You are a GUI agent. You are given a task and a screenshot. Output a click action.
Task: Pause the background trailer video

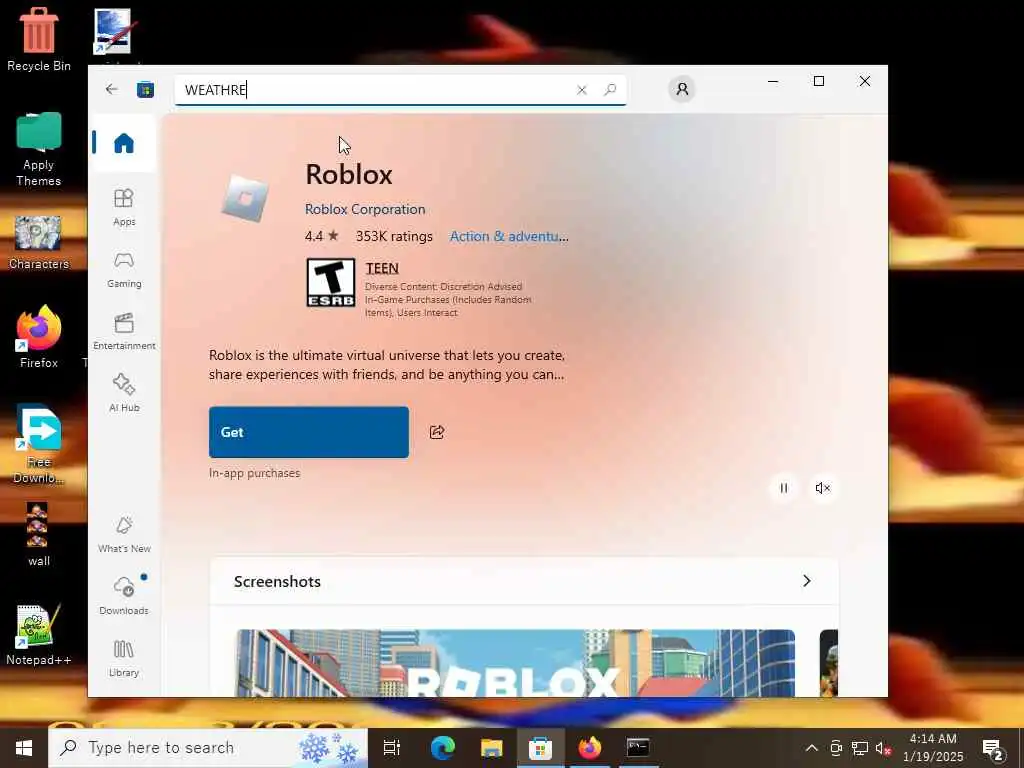click(784, 488)
